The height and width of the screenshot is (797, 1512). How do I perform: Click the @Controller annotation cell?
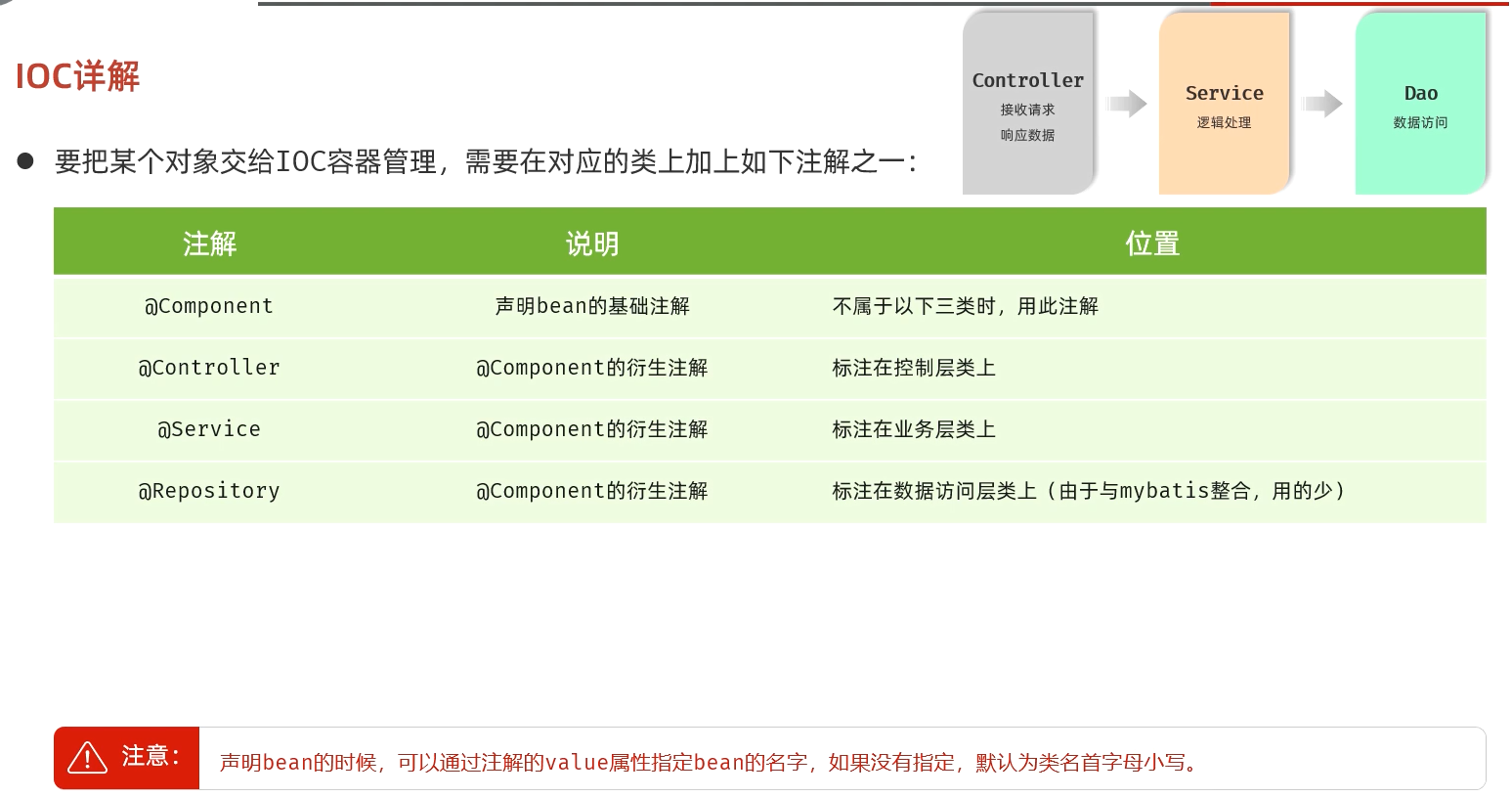point(209,368)
